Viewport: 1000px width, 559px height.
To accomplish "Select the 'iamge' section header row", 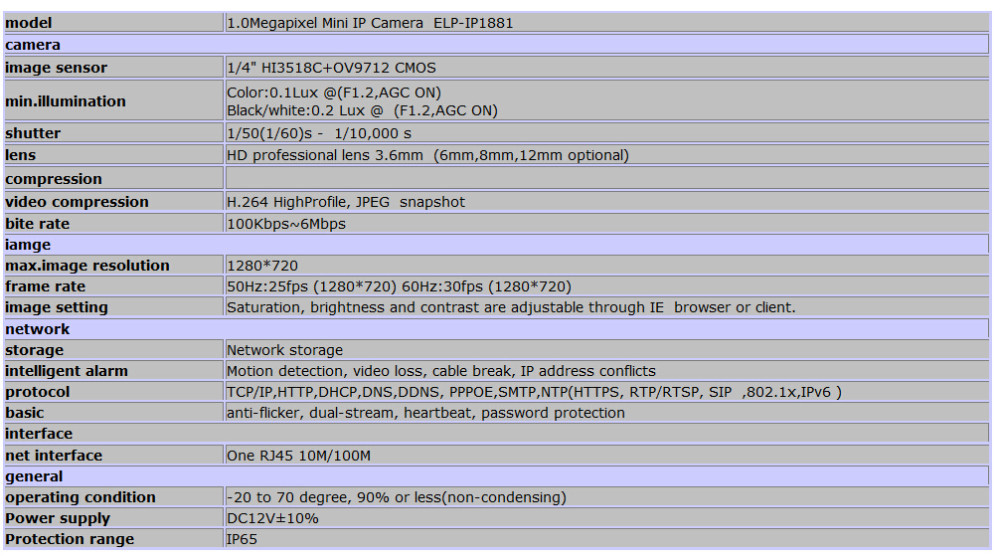I will 500,244.
